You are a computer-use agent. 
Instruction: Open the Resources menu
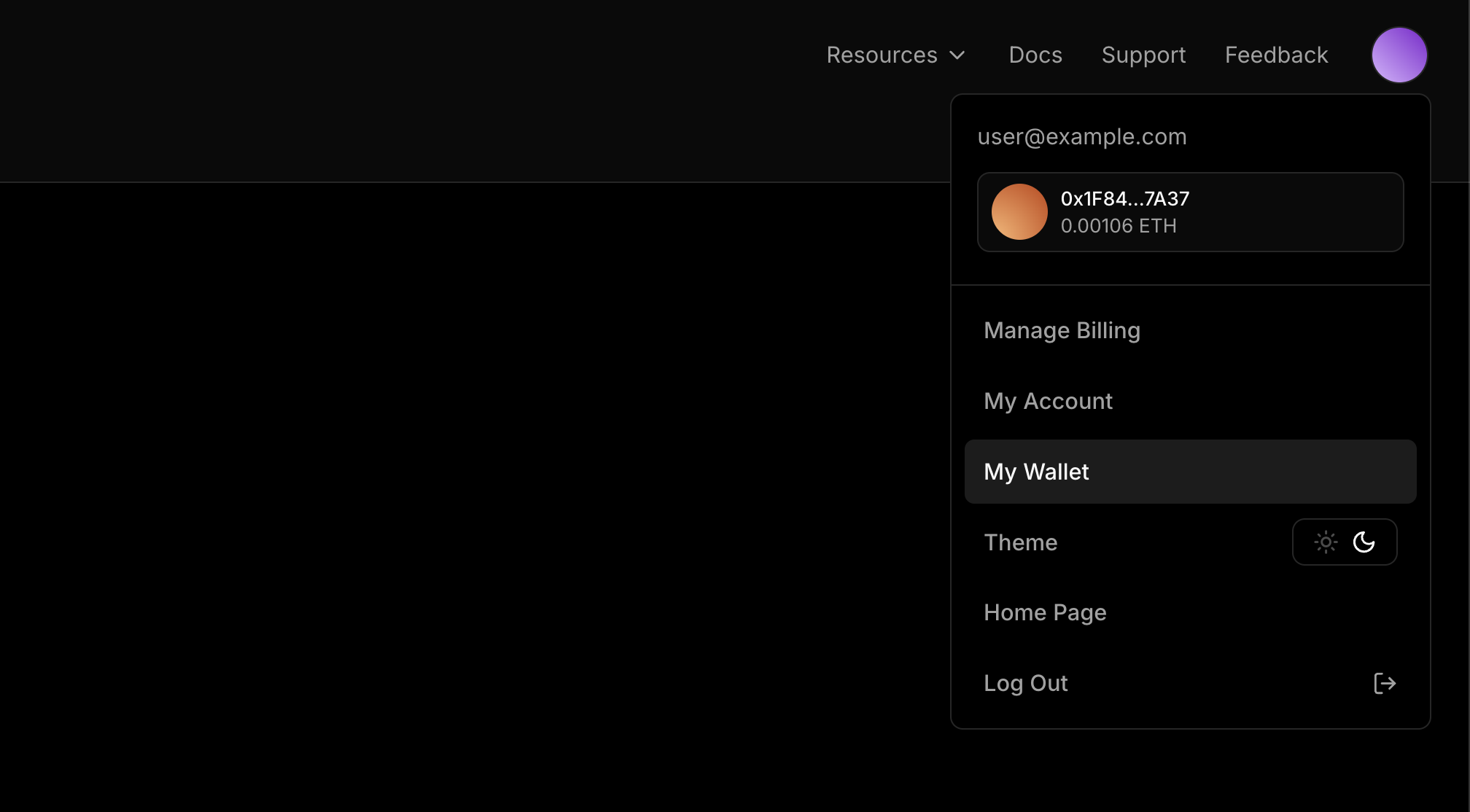click(882, 55)
